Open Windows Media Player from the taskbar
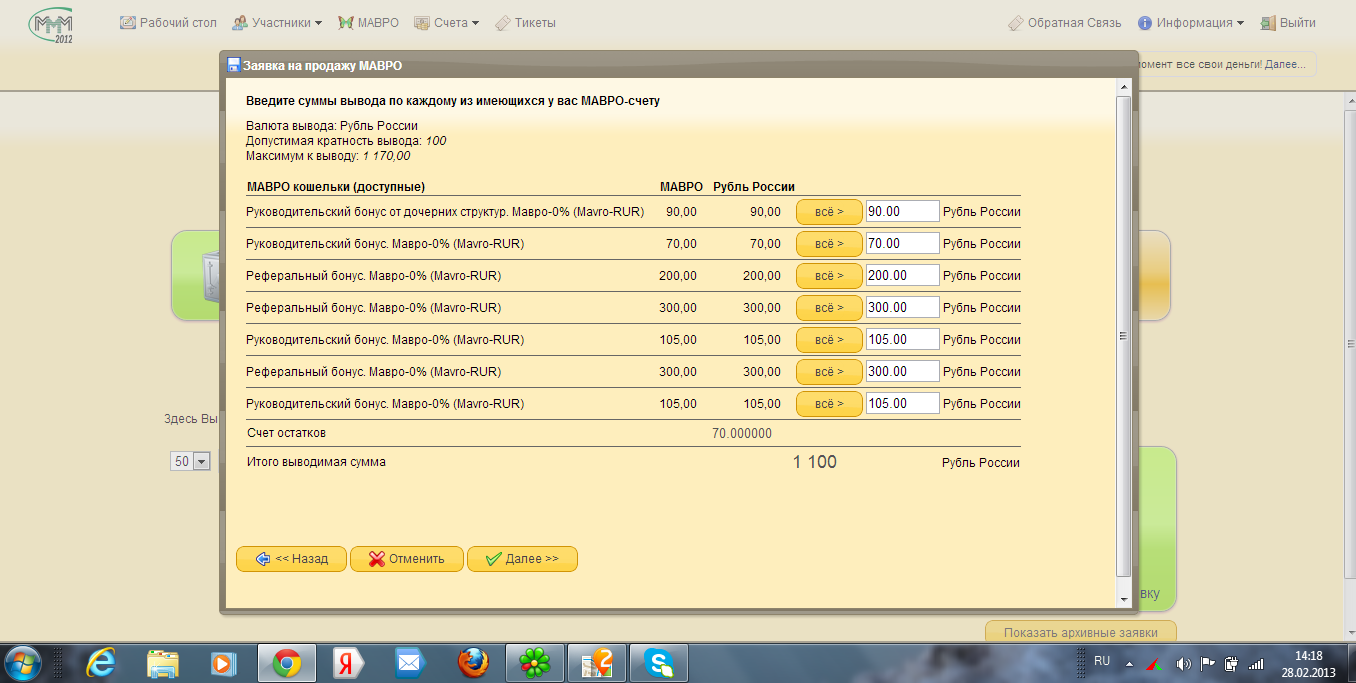The height and width of the screenshot is (683, 1356). tap(224, 662)
